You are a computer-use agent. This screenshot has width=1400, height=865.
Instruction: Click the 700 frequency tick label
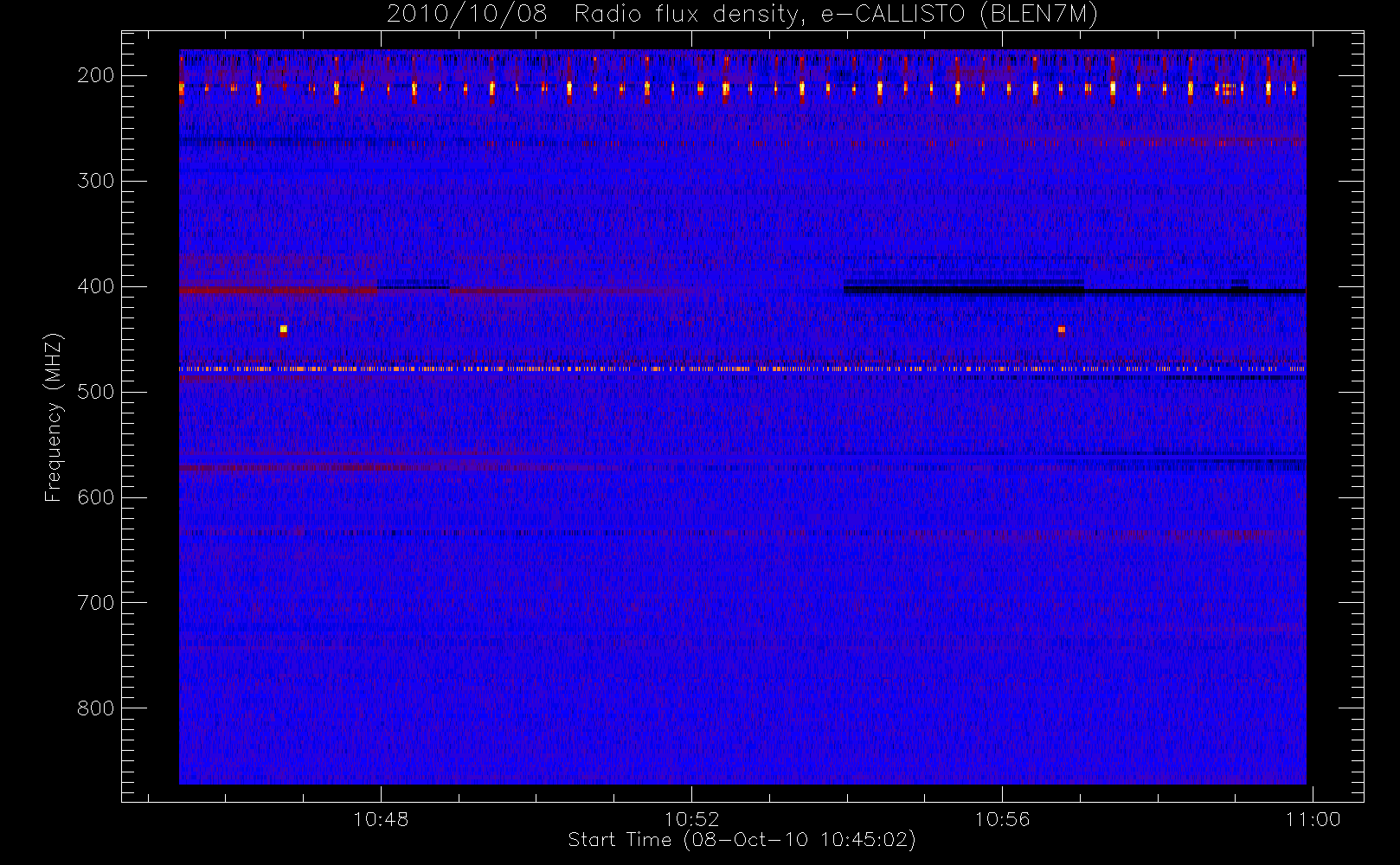point(95,603)
